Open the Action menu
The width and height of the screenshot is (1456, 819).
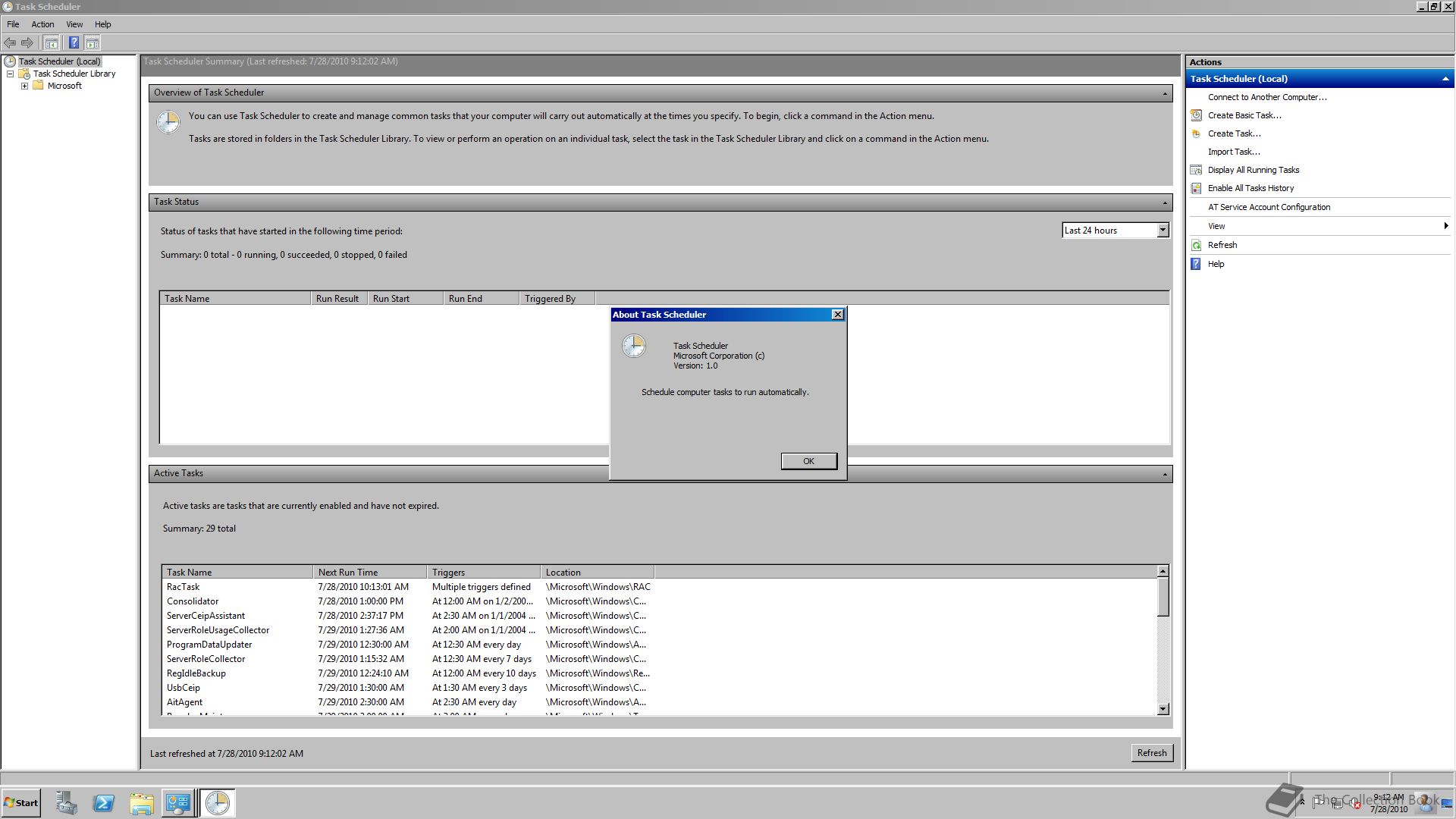pyautogui.click(x=42, y=24)
